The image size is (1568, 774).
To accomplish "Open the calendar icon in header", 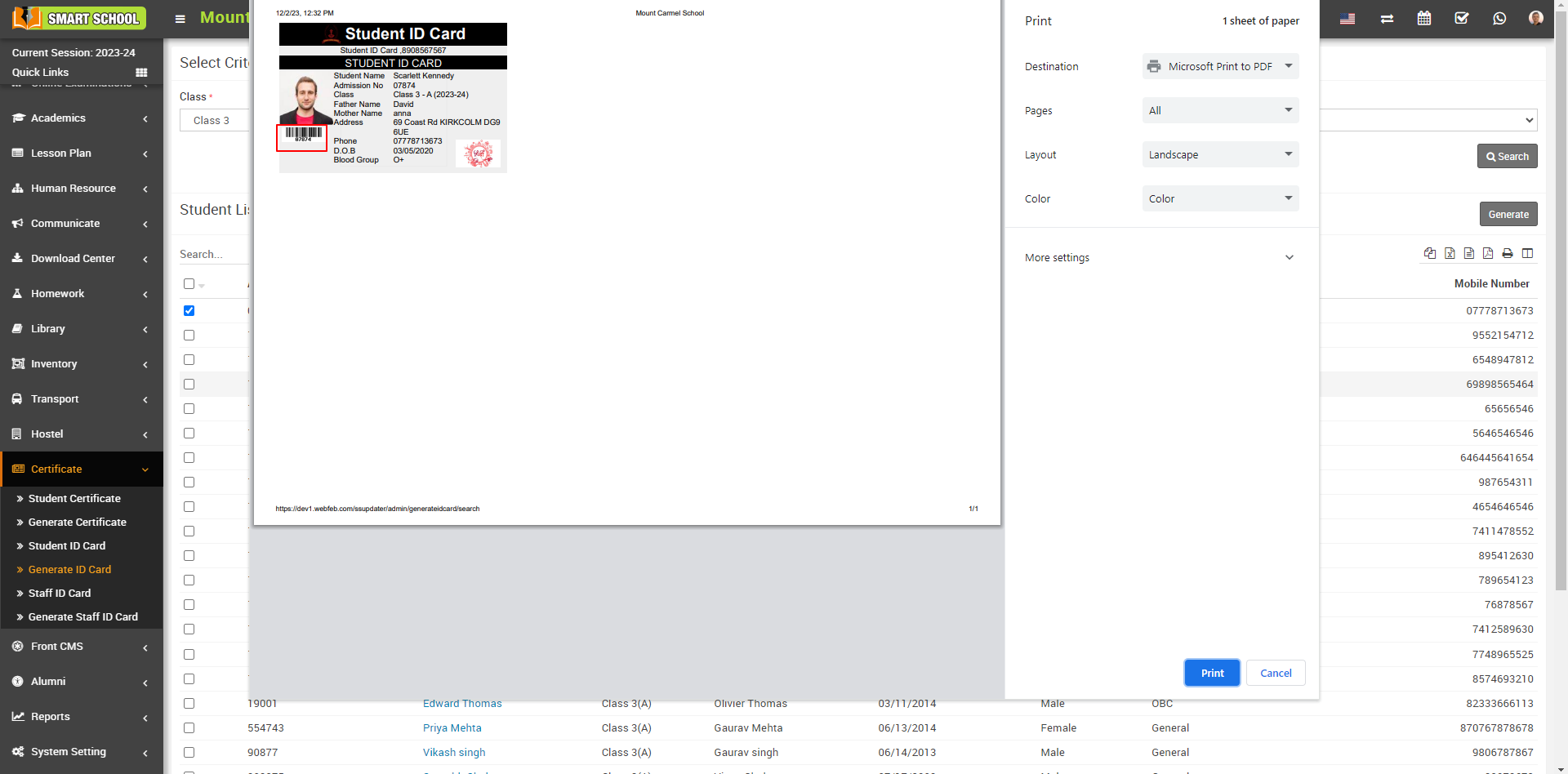I will click(1424, 18).
